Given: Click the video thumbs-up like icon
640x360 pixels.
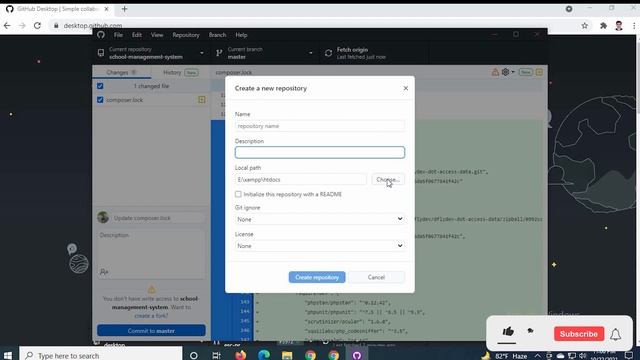Looking at the screenshot, I should point(508,332).
